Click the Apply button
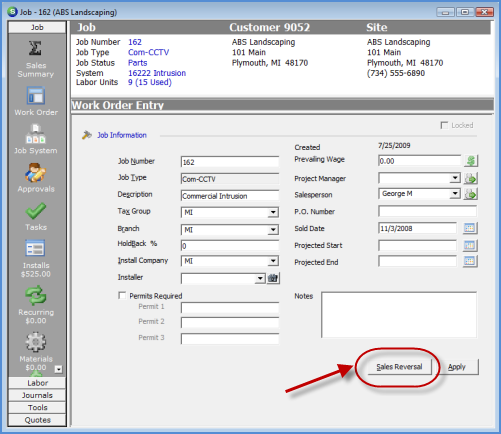Viewport: 501px width, 434px height. [457, 367]
